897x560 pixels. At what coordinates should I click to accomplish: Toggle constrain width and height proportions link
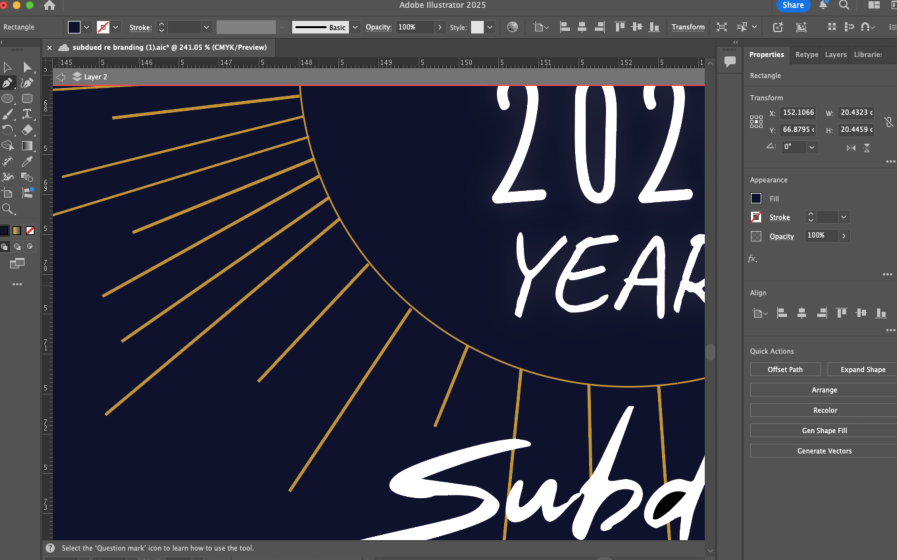pos(888,121)
